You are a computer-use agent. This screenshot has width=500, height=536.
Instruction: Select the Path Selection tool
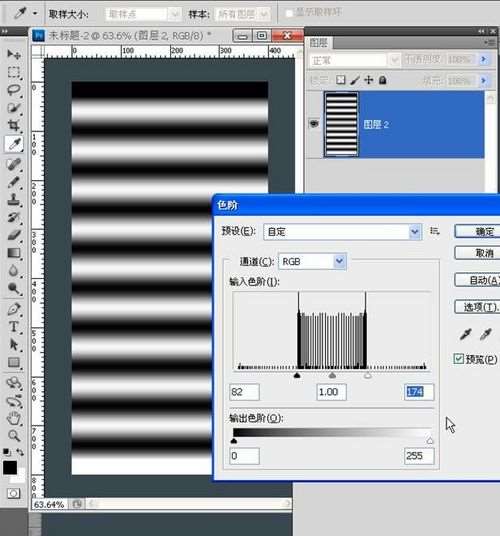coord(14,344)
